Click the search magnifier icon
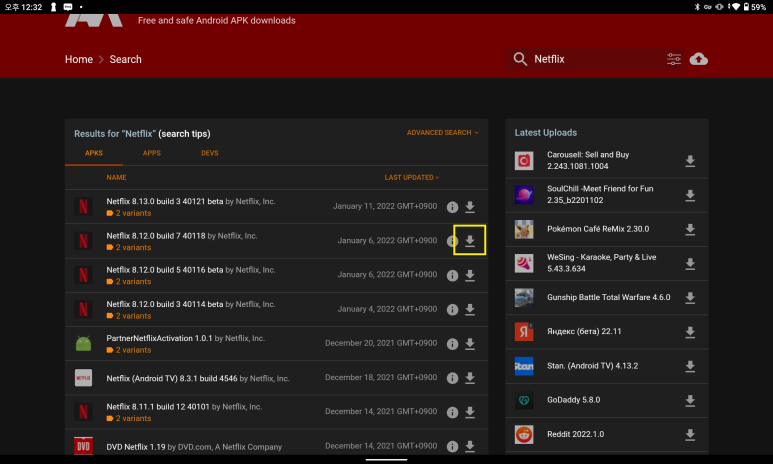This screenshot has height=464, width=773. click(x=520, y=59)
